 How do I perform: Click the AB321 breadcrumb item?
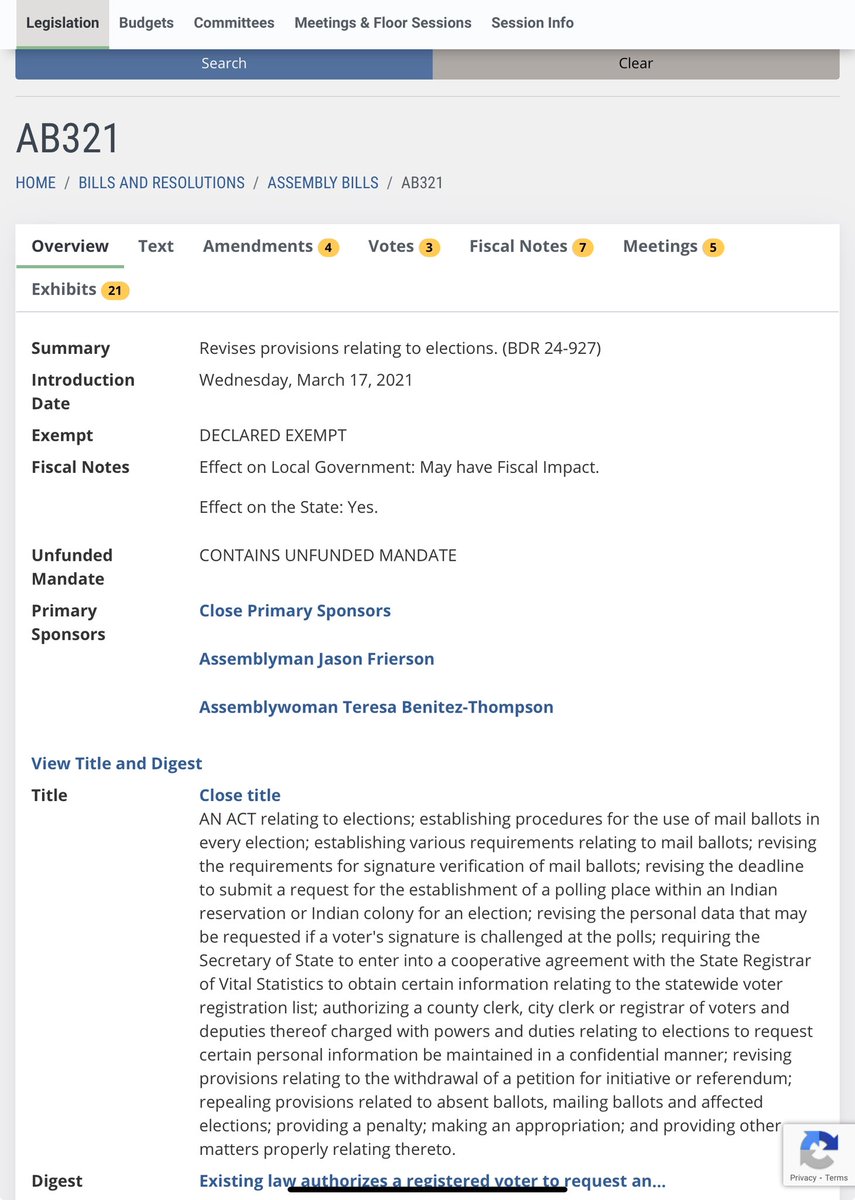[422, 183]
